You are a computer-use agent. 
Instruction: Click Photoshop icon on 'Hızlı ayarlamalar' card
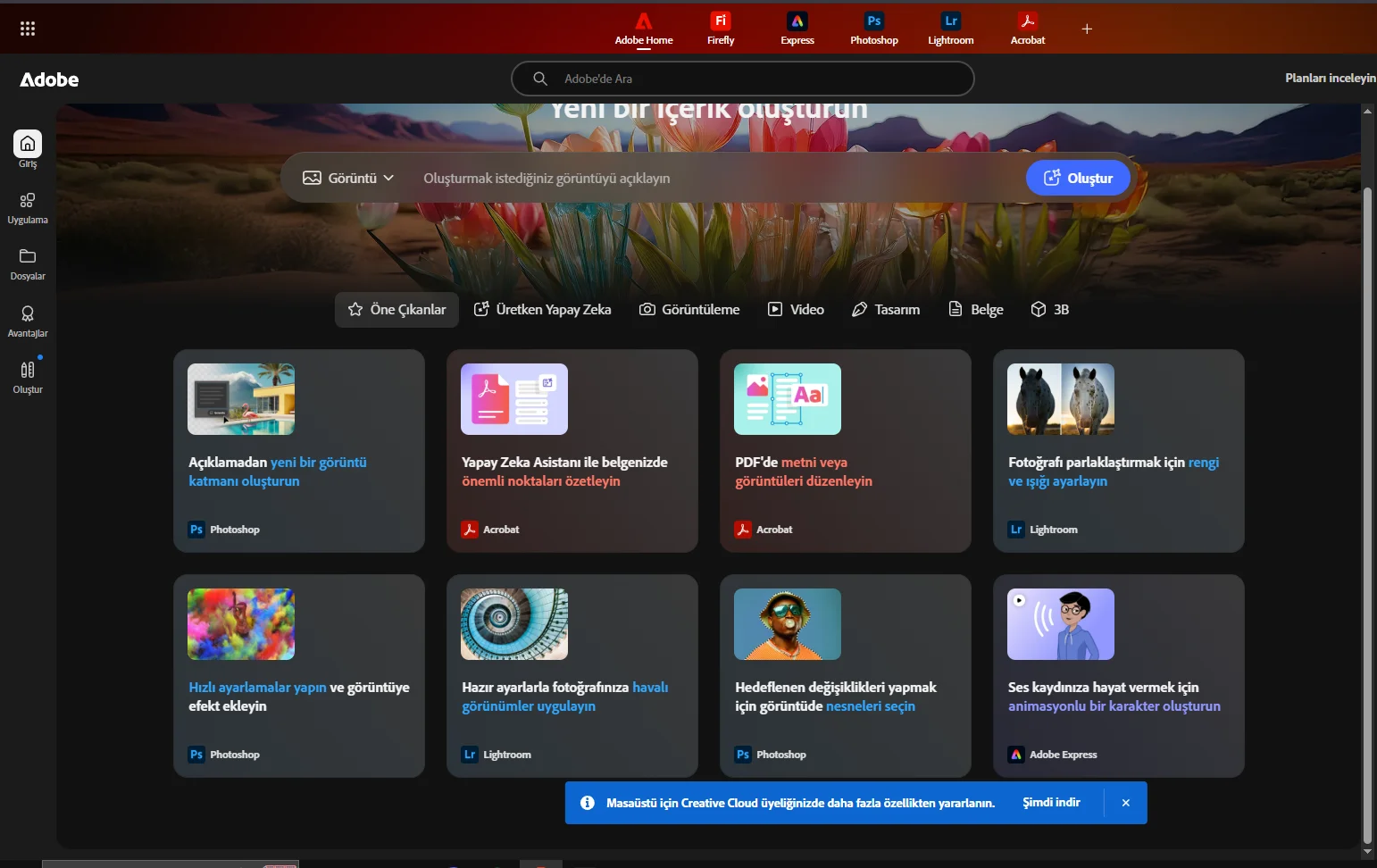point(196,755)
